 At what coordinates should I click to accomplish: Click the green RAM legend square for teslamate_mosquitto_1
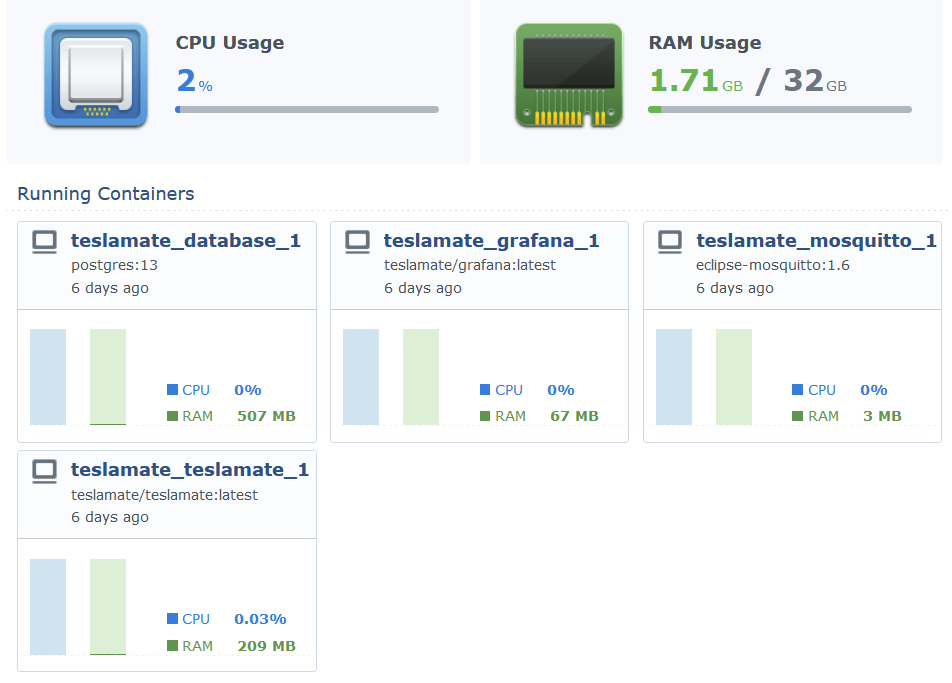(x=798, y=416)
